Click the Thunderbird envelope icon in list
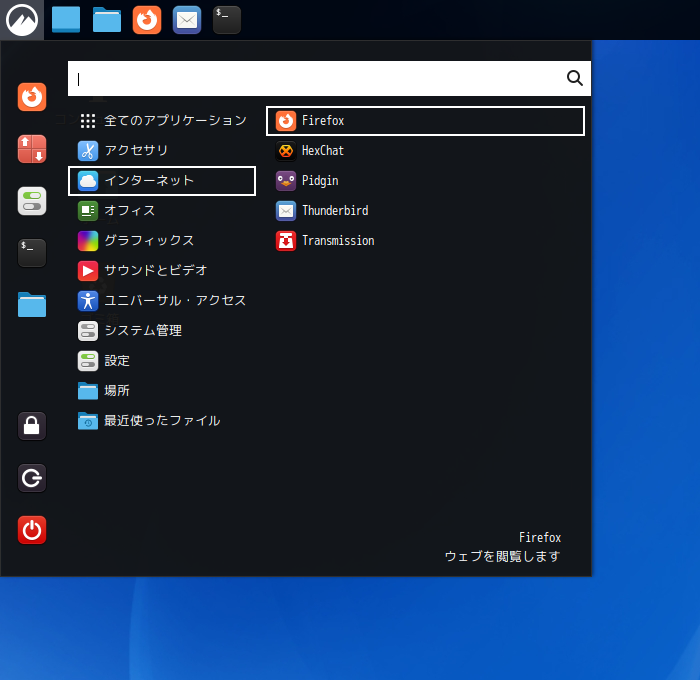700x680 pixels. pos(286,211)
